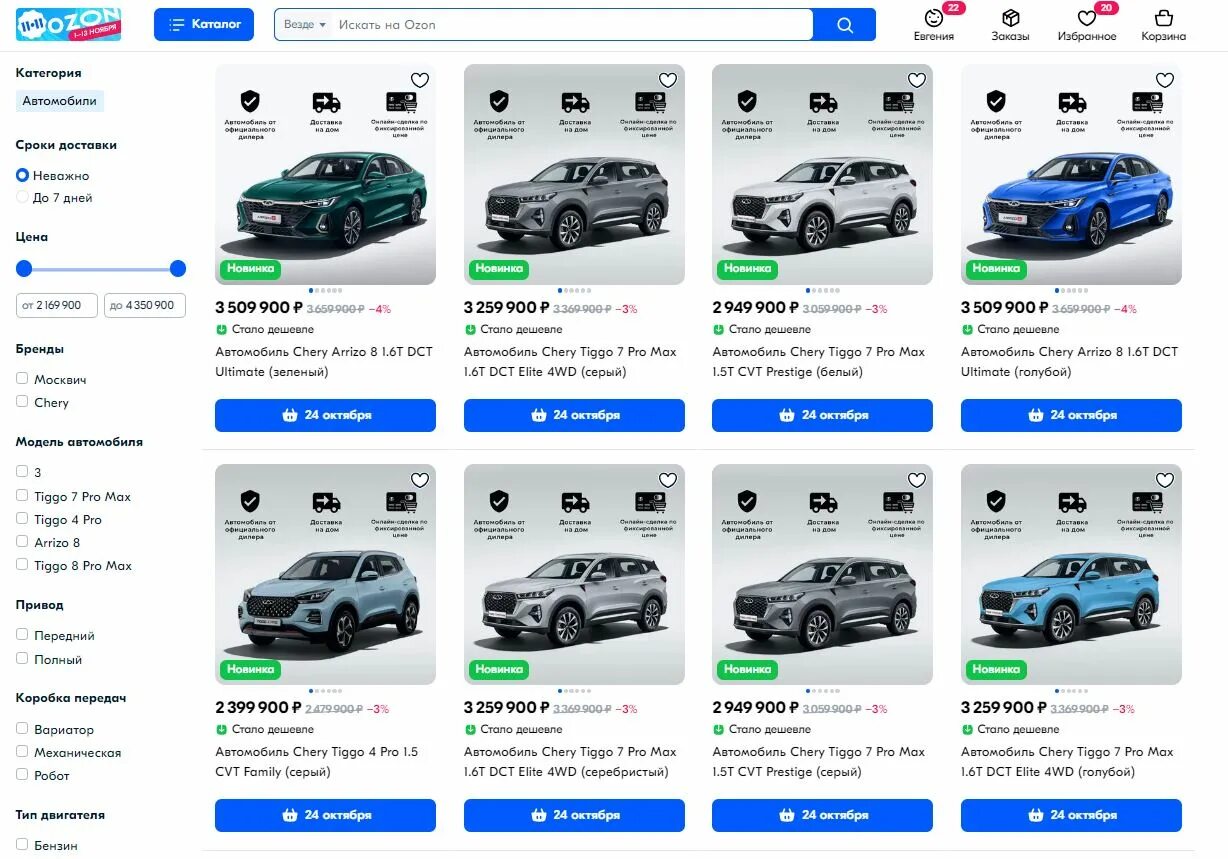
Task: Check the Москвич brand checkbox
Action: tap(22, 379)
